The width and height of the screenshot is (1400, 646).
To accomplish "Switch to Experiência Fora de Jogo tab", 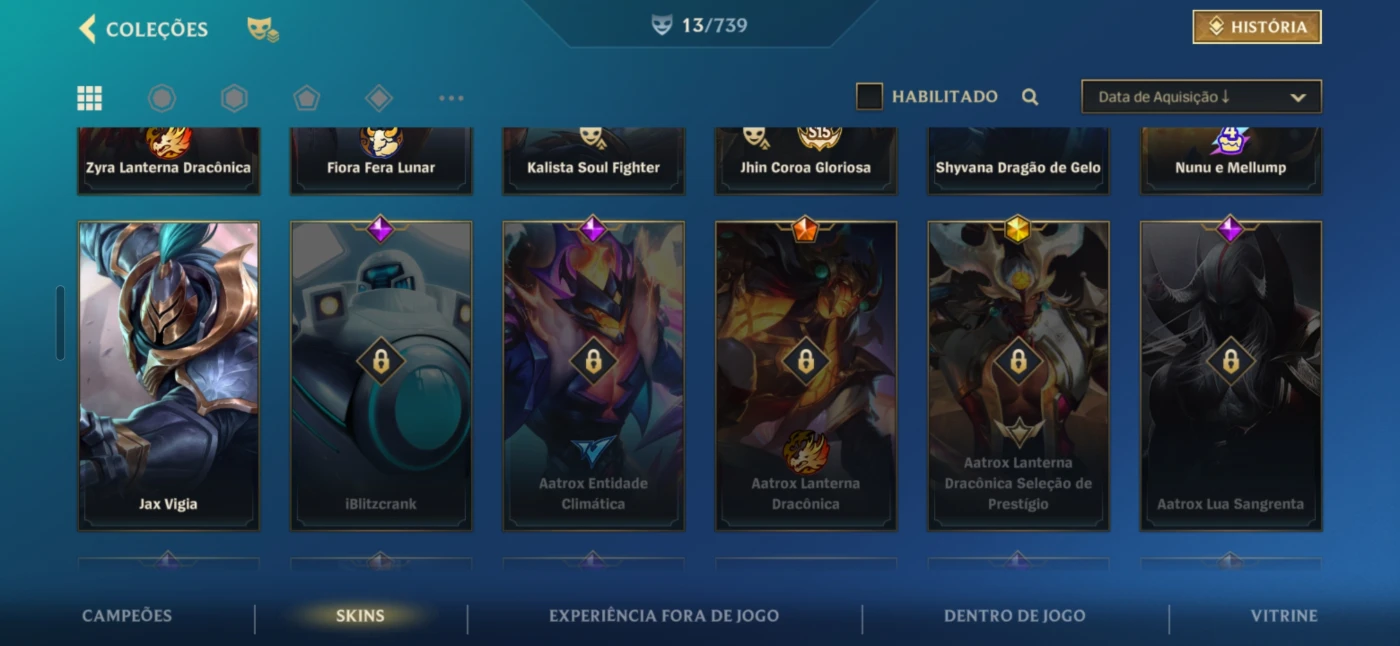I will tap(664, 616).
